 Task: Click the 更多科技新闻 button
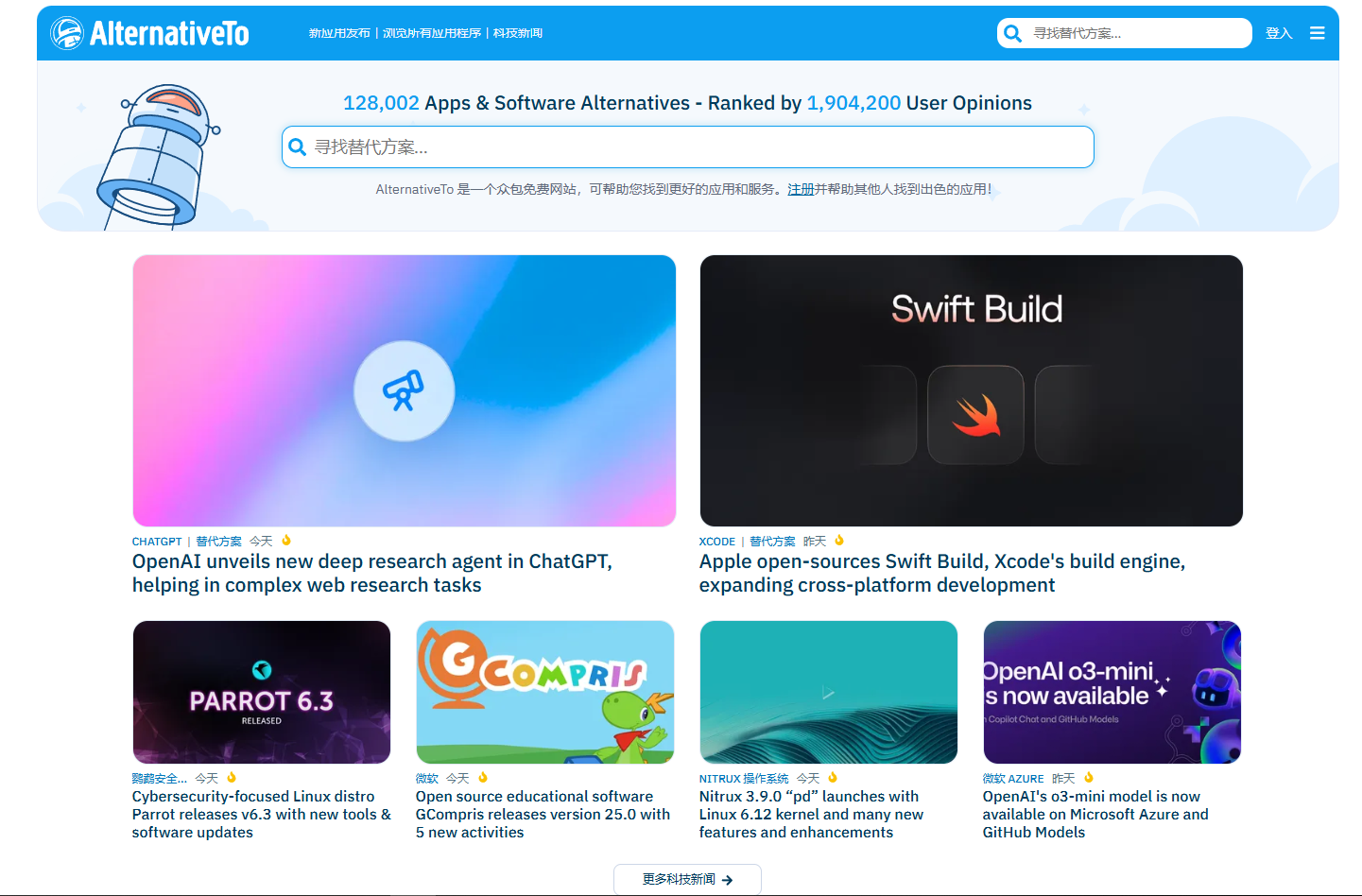687,879
